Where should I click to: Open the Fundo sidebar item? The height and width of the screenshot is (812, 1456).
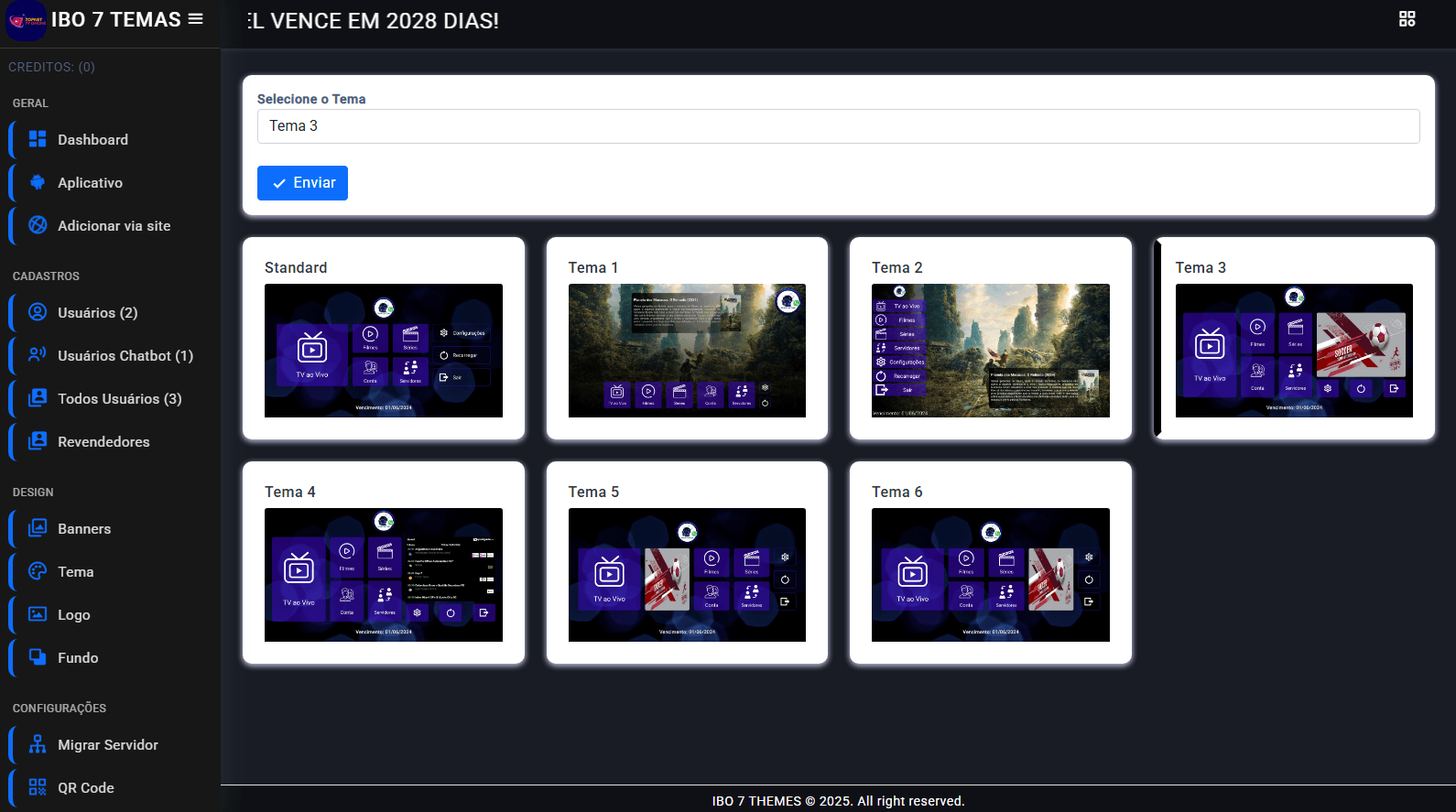(x=78, y=658)
